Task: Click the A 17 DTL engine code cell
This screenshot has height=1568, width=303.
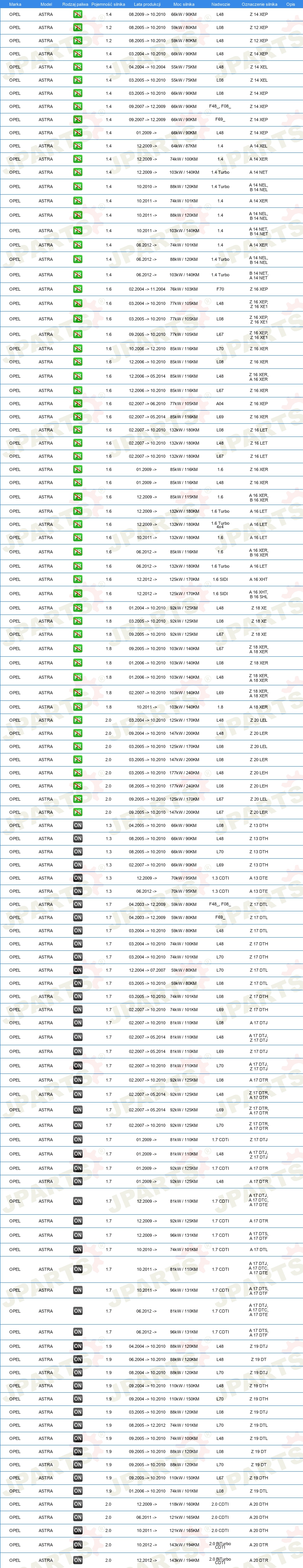Action: tap(258, 1250)
